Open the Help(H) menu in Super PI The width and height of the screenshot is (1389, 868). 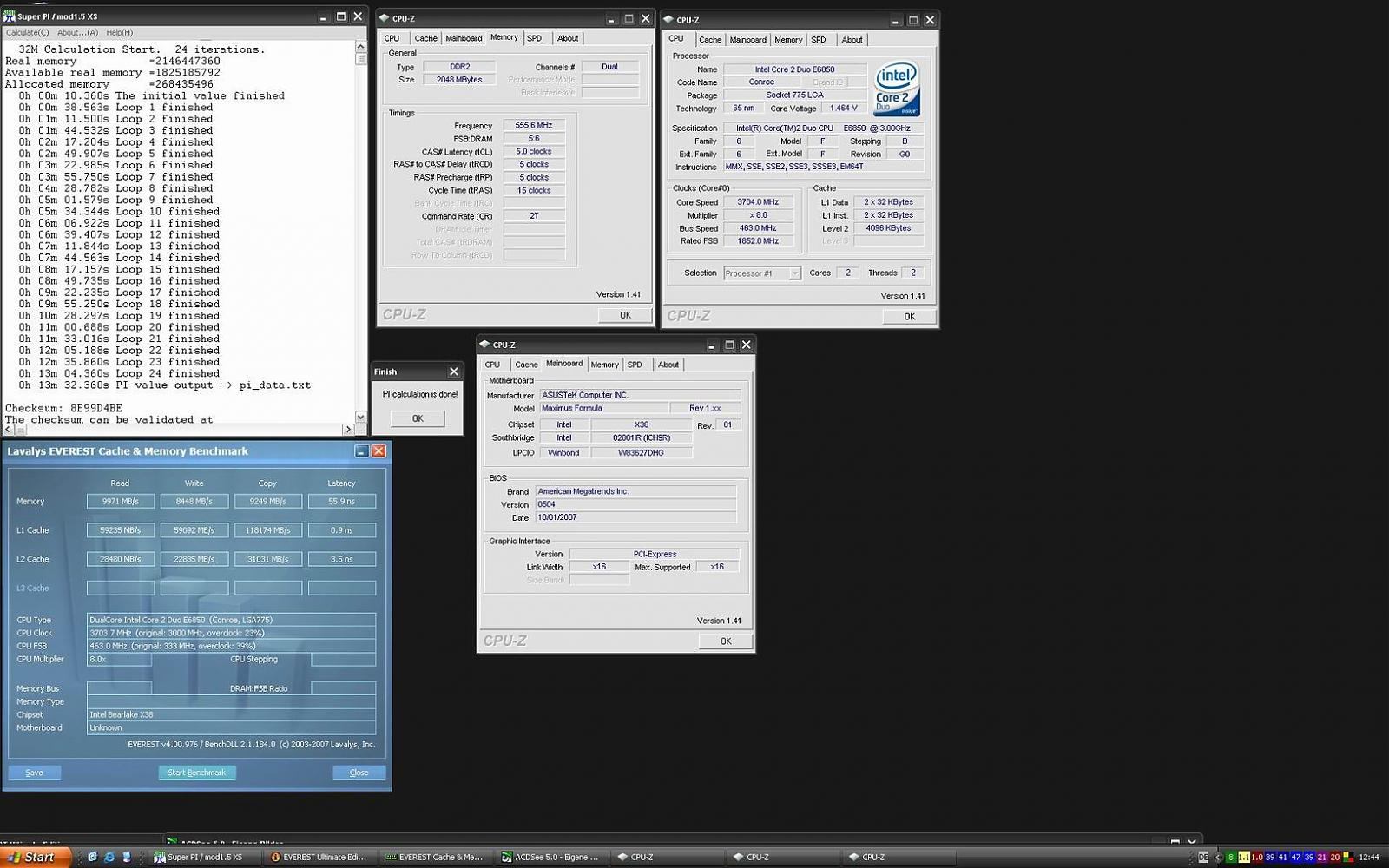point(119,33)
